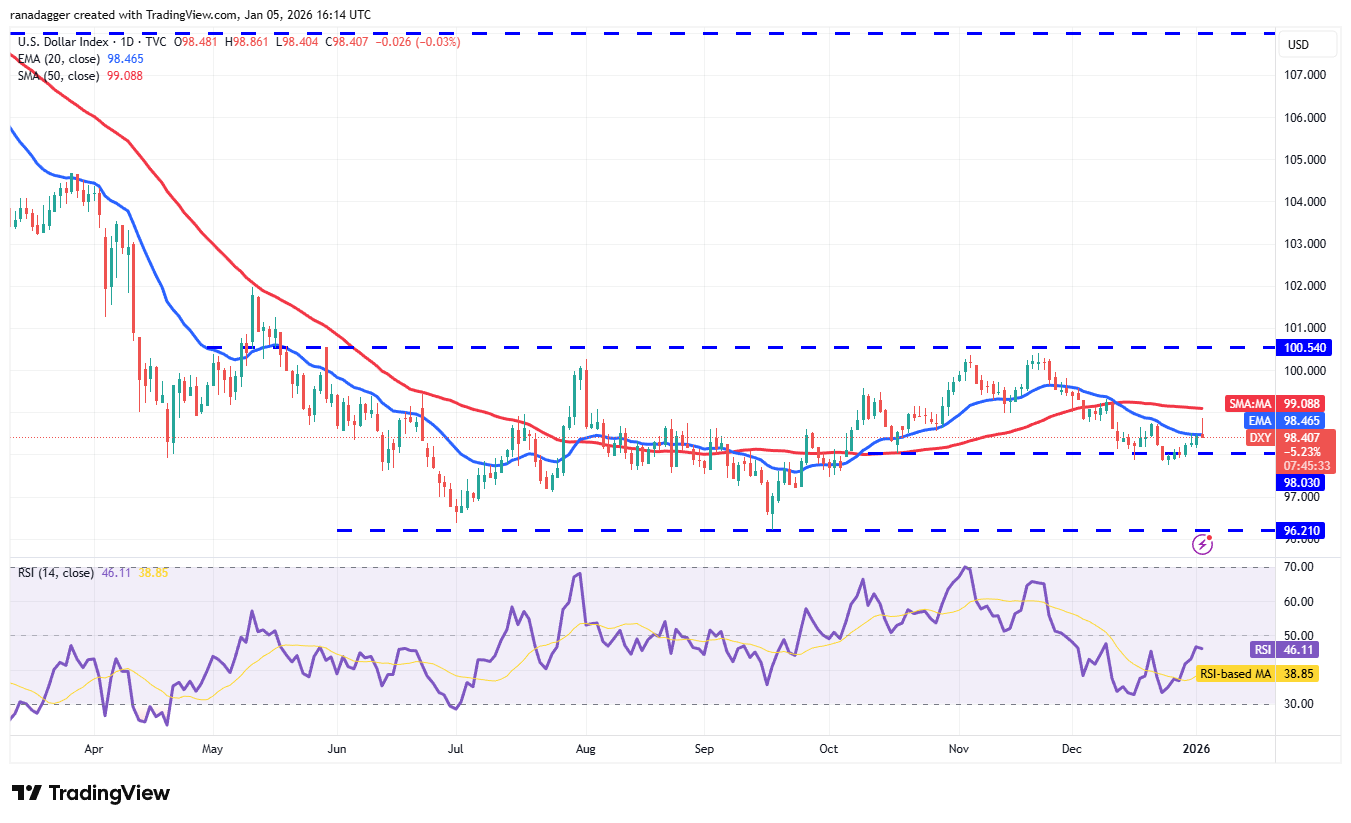Click the lightning quick-trade icon on the chart

(x=1202, y=543)
